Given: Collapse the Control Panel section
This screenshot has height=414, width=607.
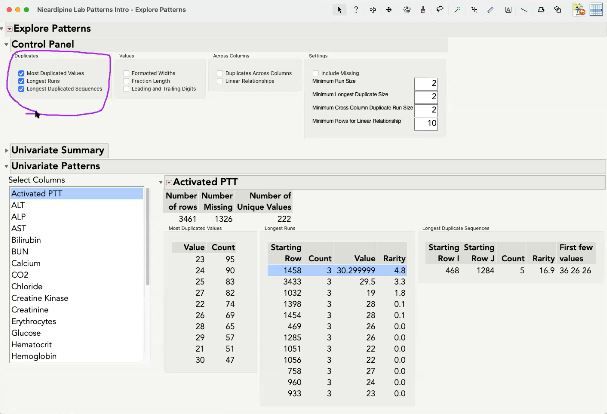Looking at the screenshot, I should [x=6, y=45].
